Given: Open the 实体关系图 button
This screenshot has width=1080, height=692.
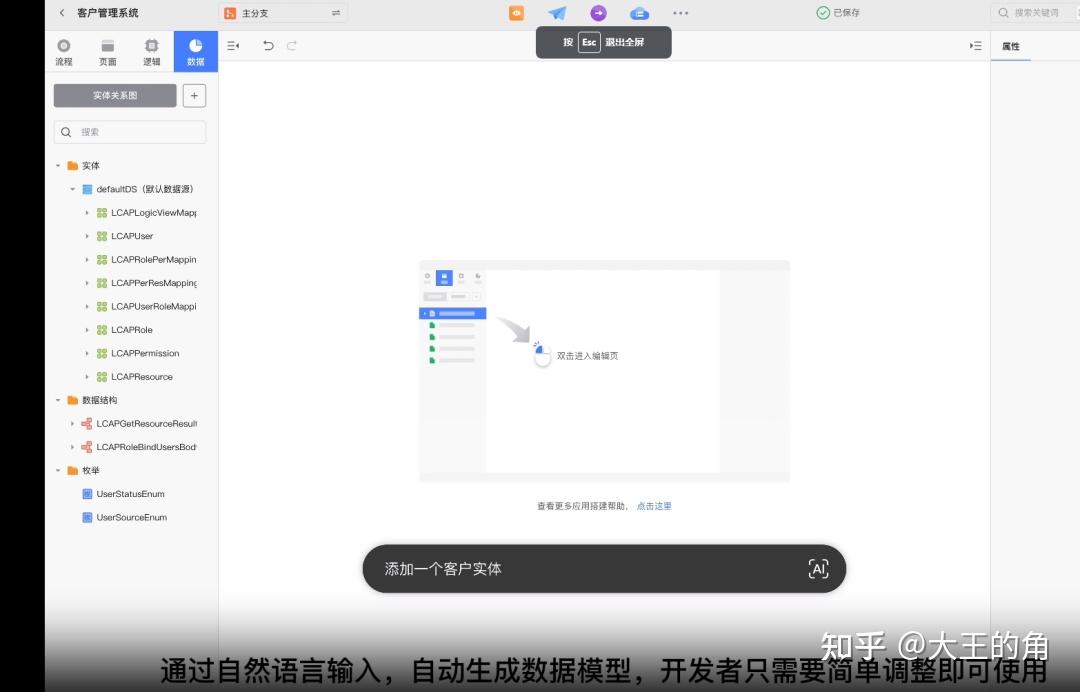Looking at the screenshot, I should pyautogui.click(x=115, y=96).
